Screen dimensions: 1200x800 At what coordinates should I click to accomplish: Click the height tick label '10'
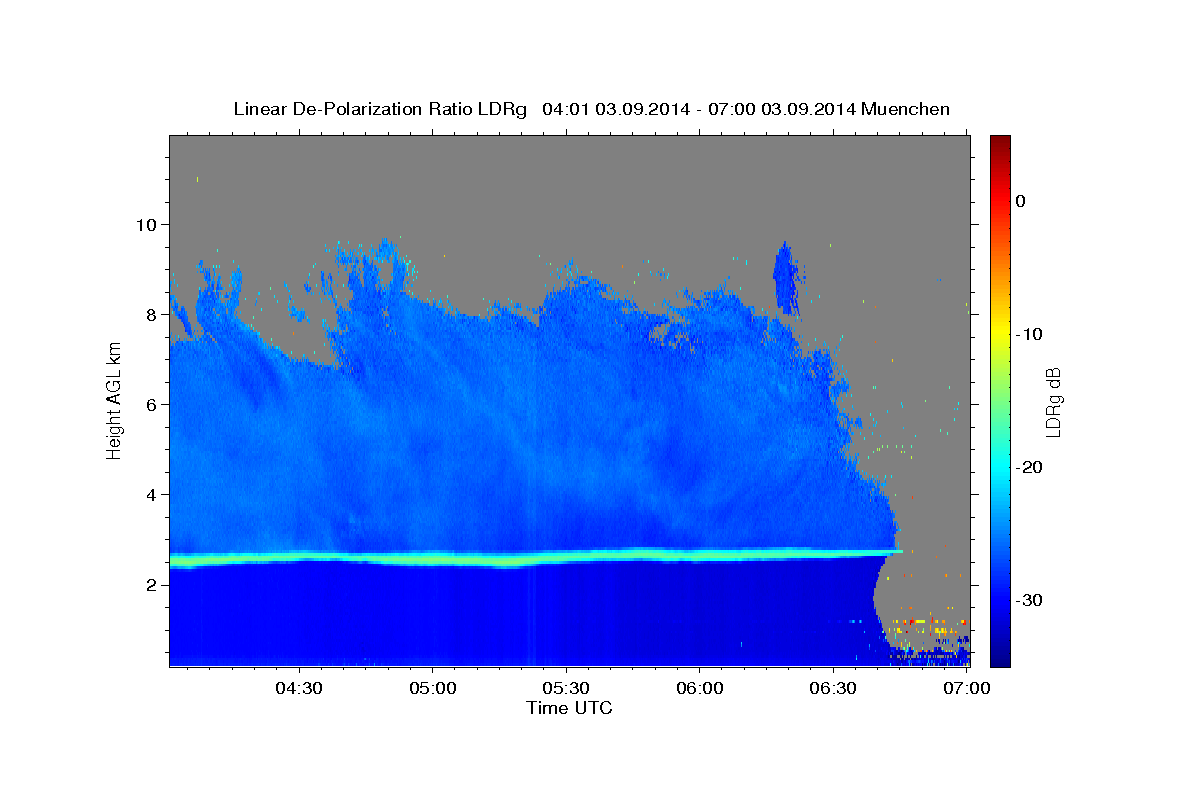[146, 224]
